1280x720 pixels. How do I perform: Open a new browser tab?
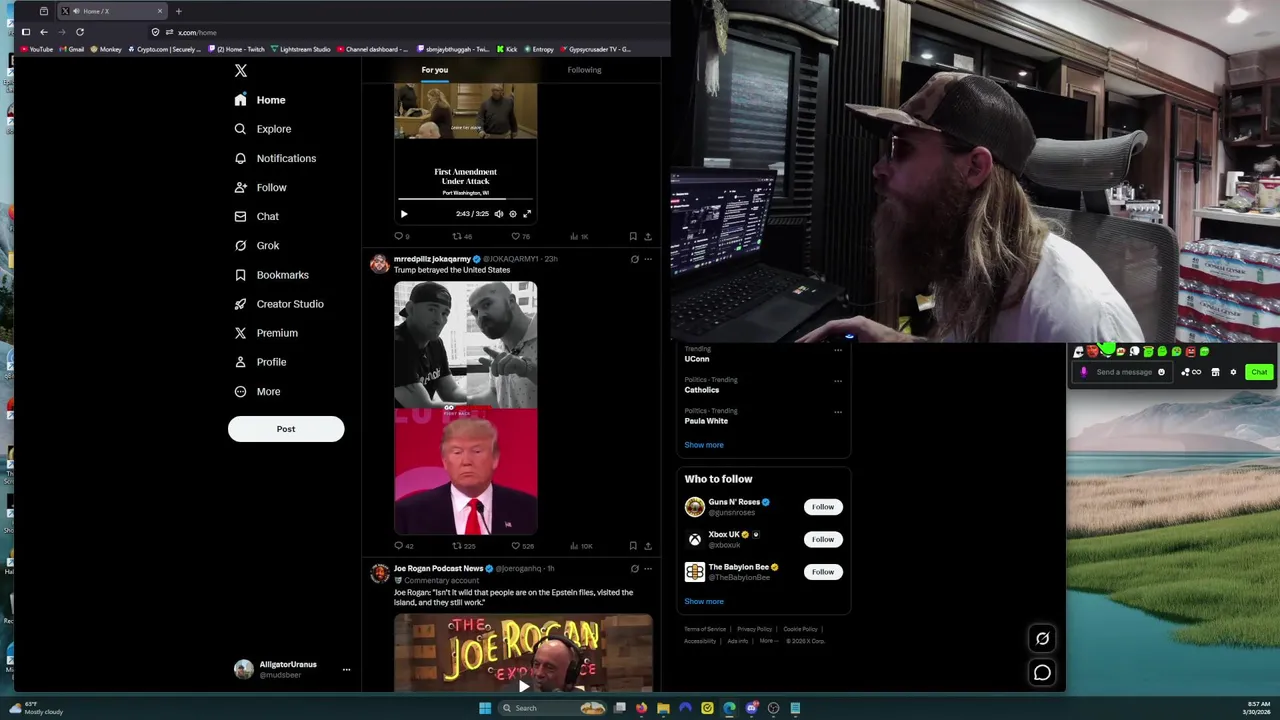(x=178, y=11)
